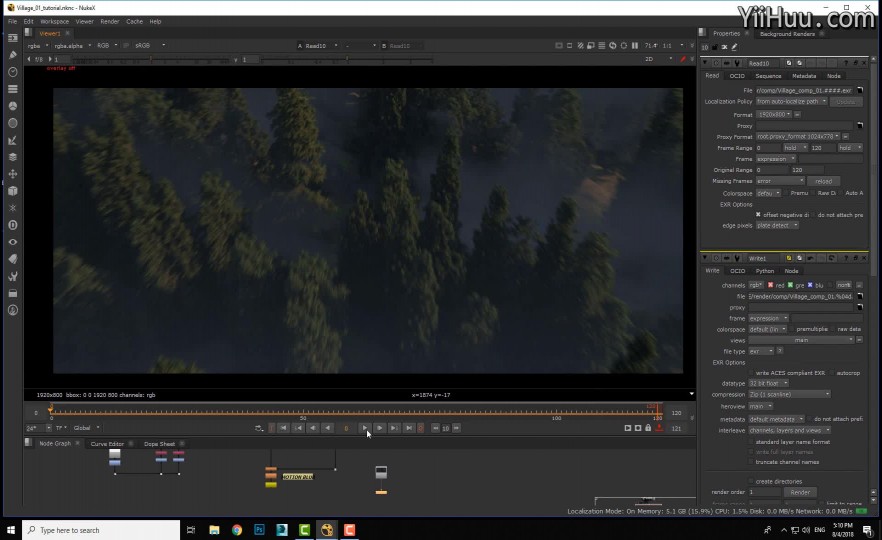Click the Update button for localization
This screenshot has height=540, width=882.
tap(845, 102)
